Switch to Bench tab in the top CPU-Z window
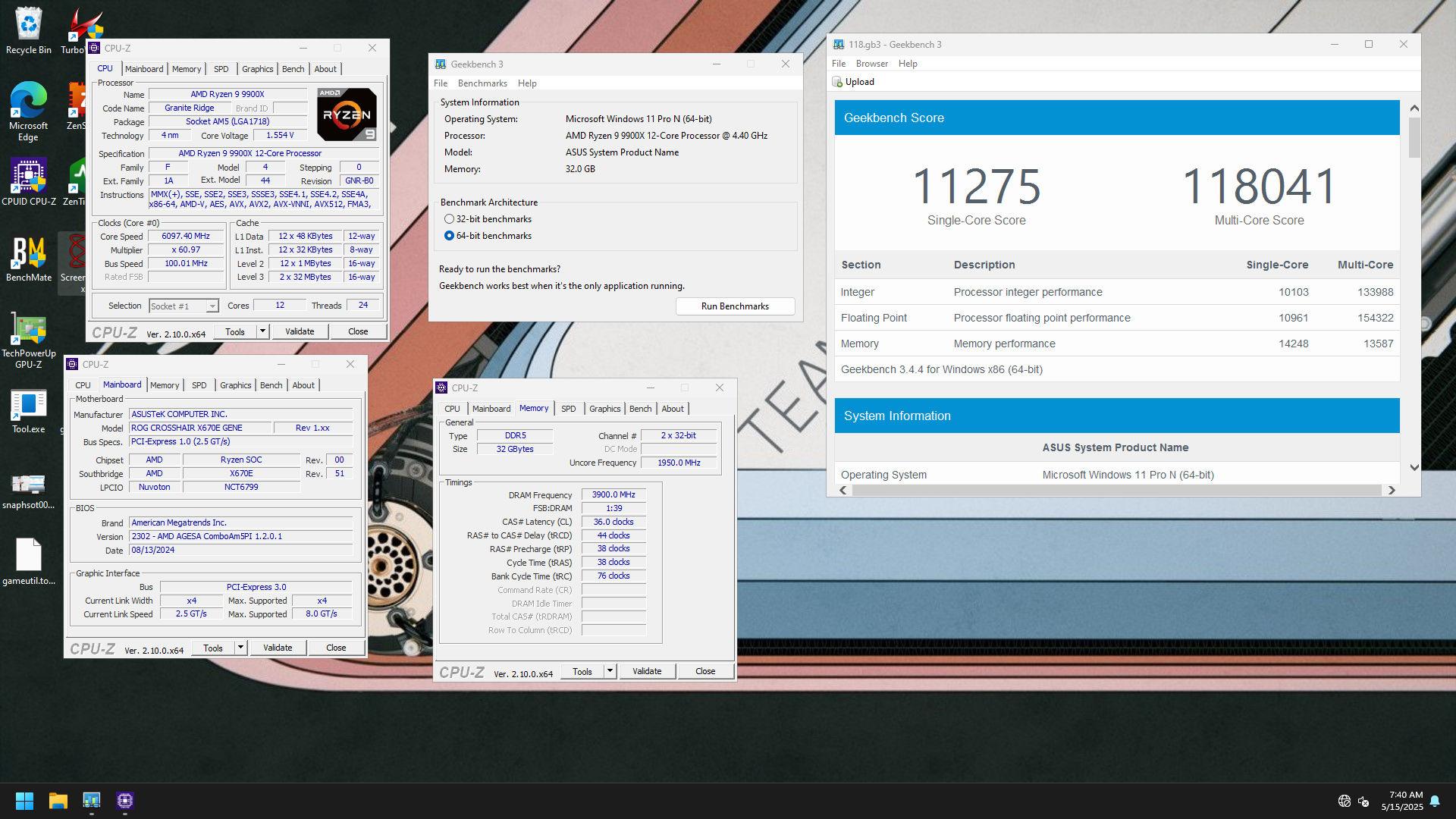1456x819 pixels. [293, 69]
